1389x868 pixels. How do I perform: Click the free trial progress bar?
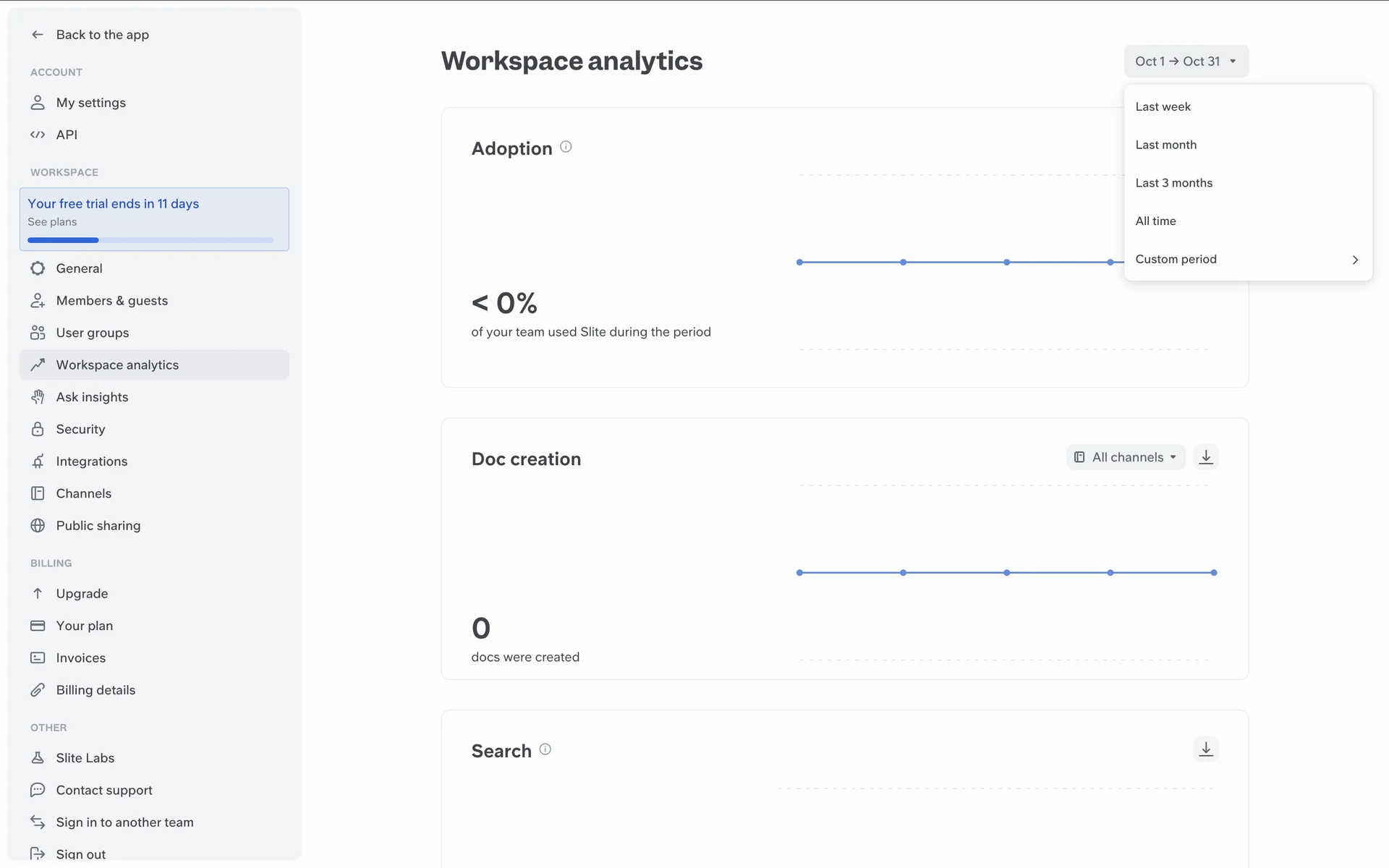(x=150, y=240)
